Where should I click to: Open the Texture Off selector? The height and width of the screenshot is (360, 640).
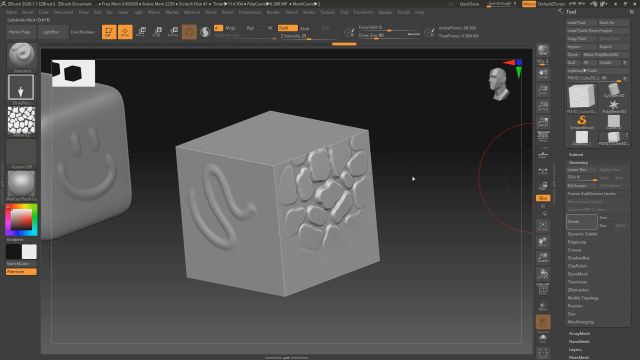(x=21, y=152)
